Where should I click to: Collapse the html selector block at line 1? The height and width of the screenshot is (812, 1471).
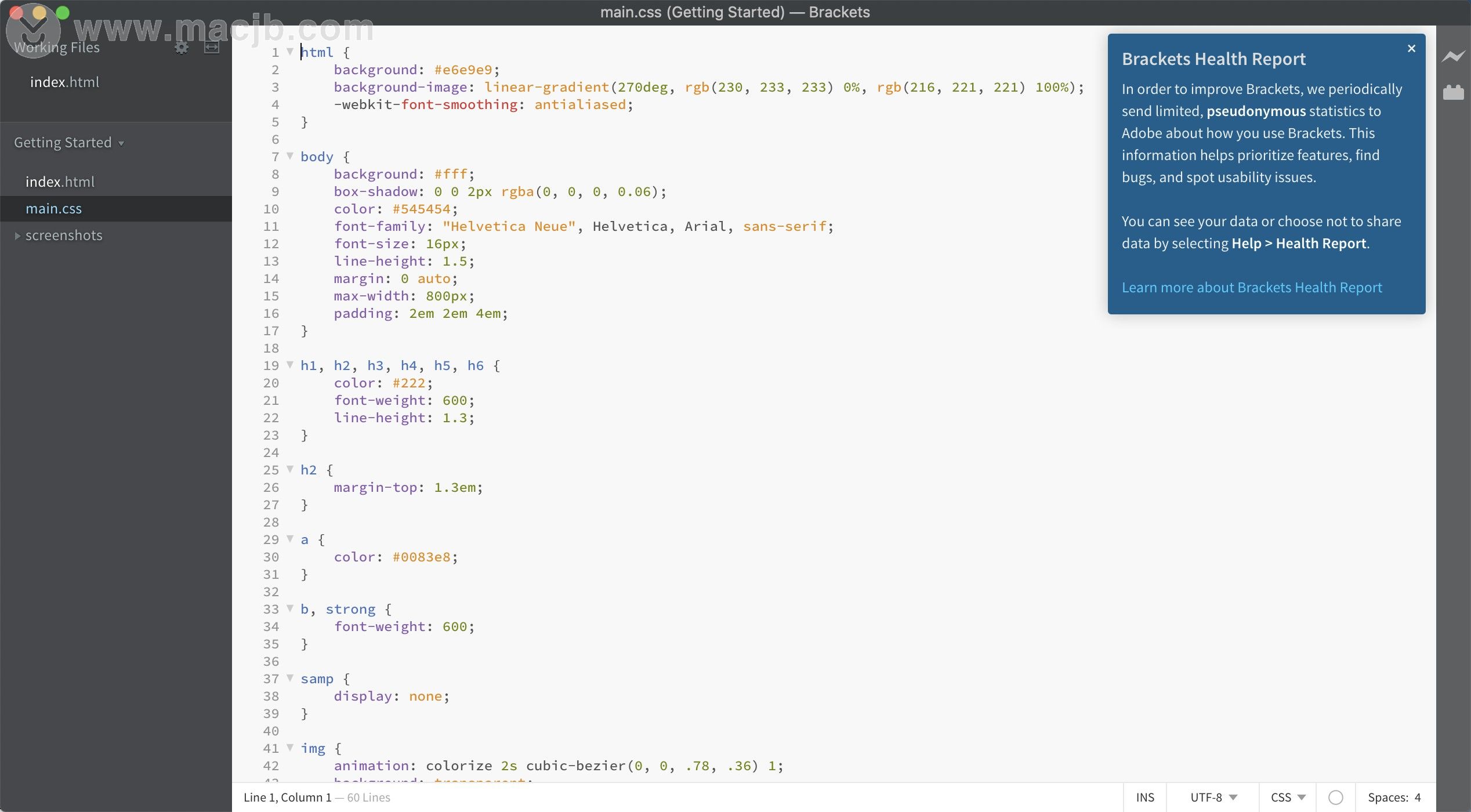[291, 52]
